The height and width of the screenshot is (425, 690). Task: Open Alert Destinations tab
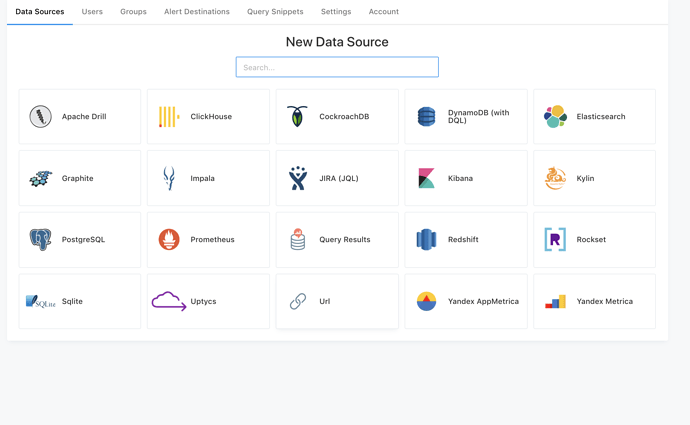[197, 12]
